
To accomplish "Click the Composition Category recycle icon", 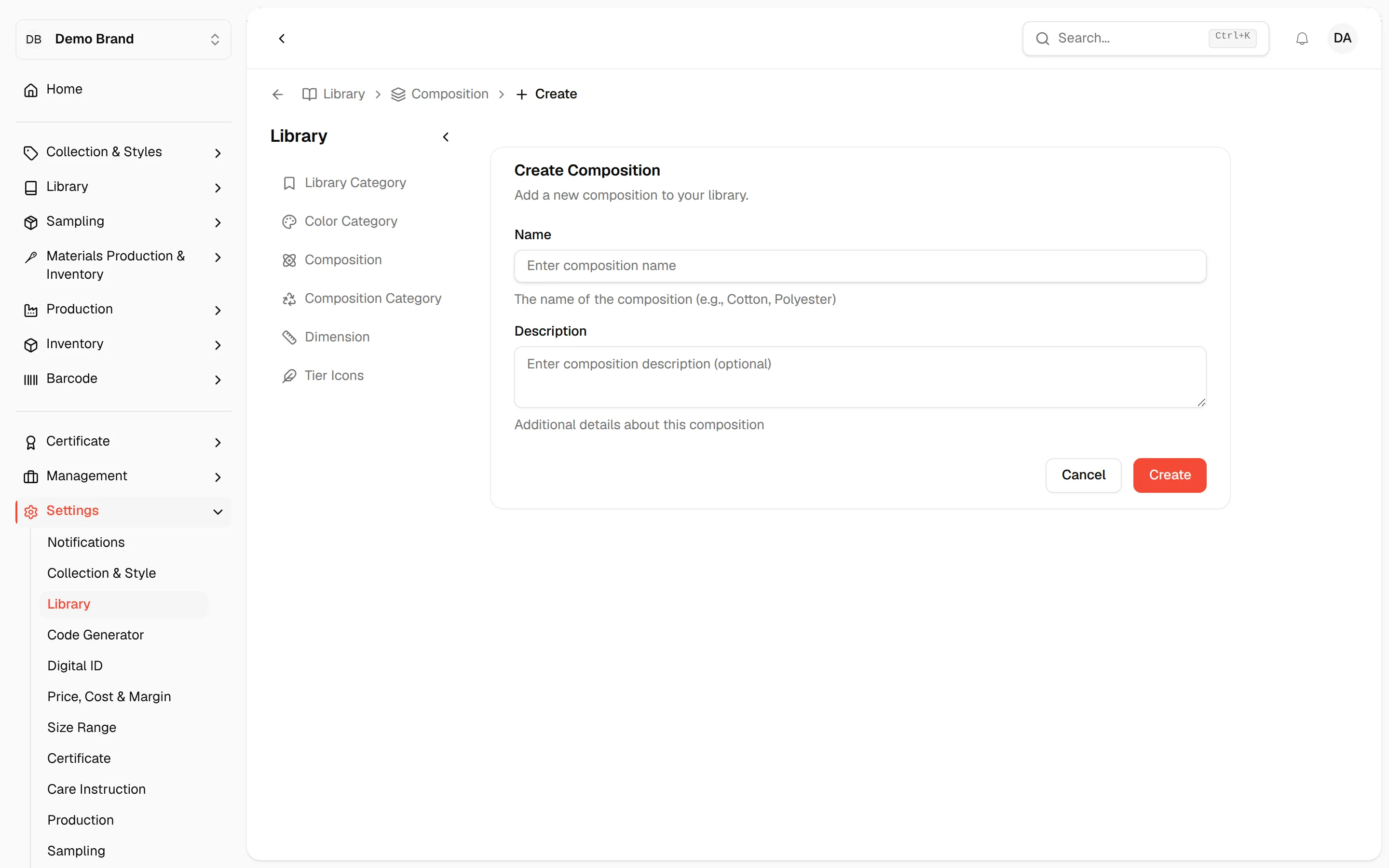I will tap(289, 298).
